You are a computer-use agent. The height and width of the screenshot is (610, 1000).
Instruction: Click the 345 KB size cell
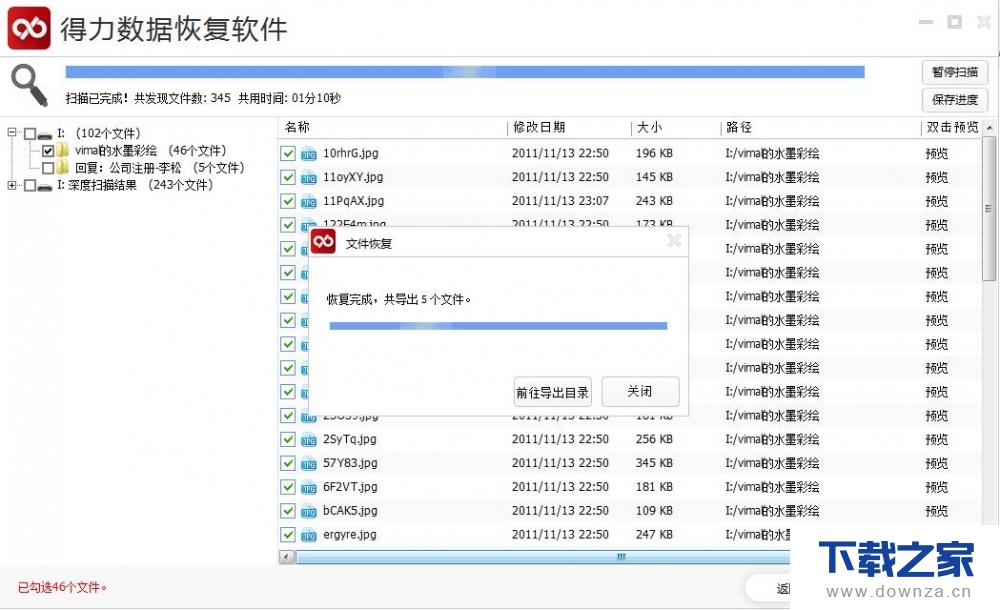pos(654,463)
